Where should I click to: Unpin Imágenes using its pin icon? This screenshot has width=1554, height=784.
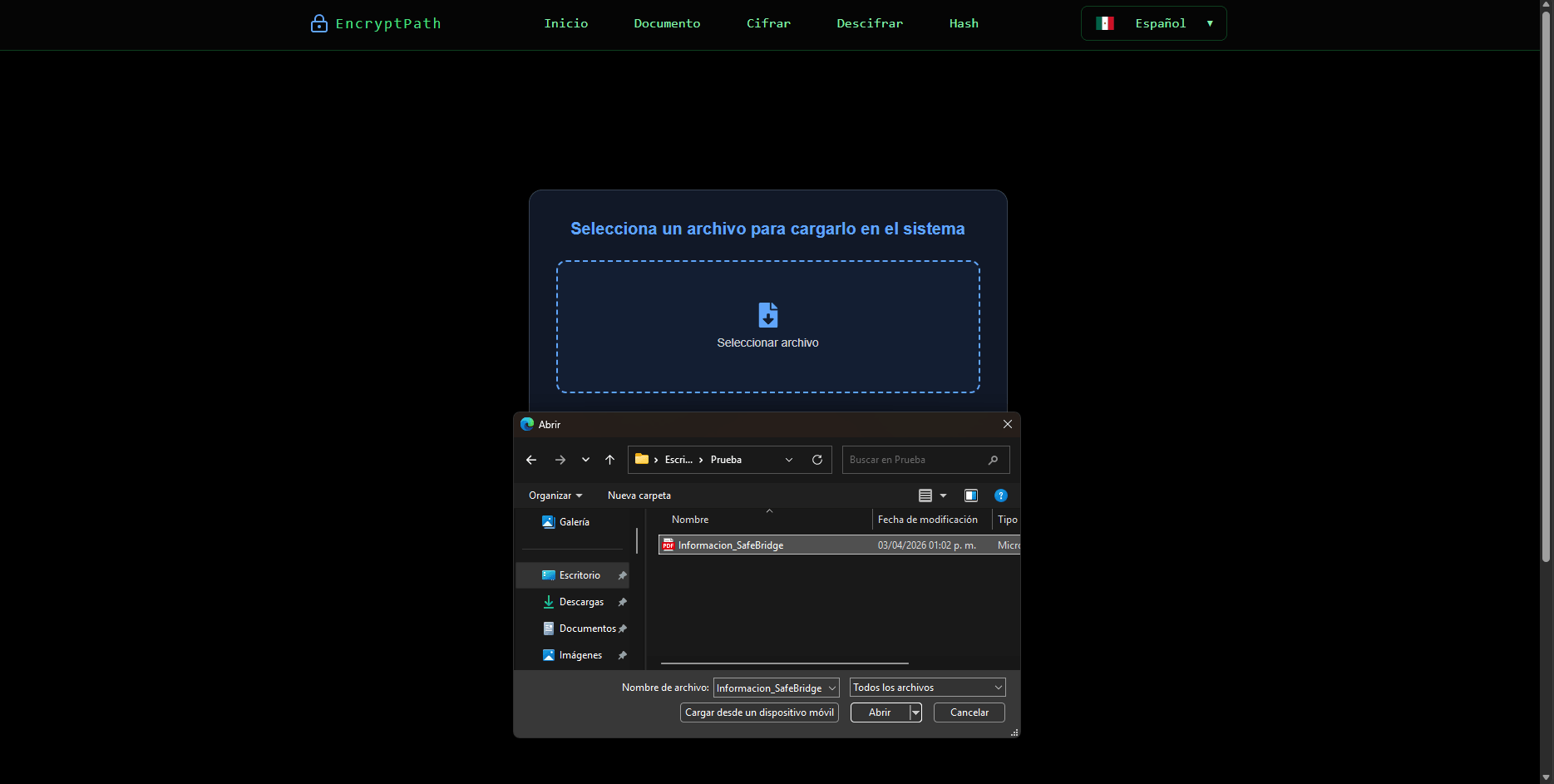click(622, 655)
